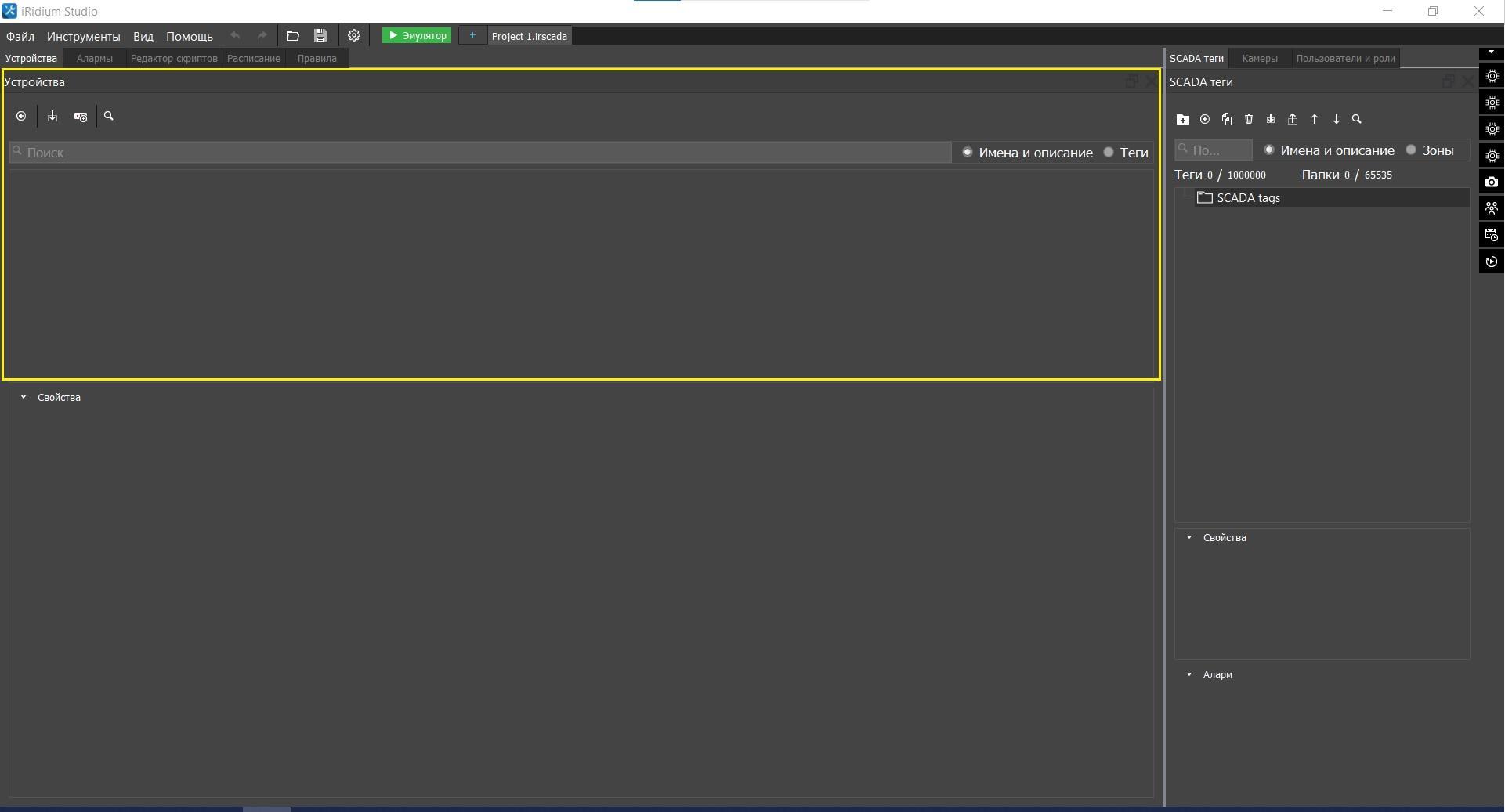
Task: Open users panel via people sidebar icon
Action: [1492, 209]
